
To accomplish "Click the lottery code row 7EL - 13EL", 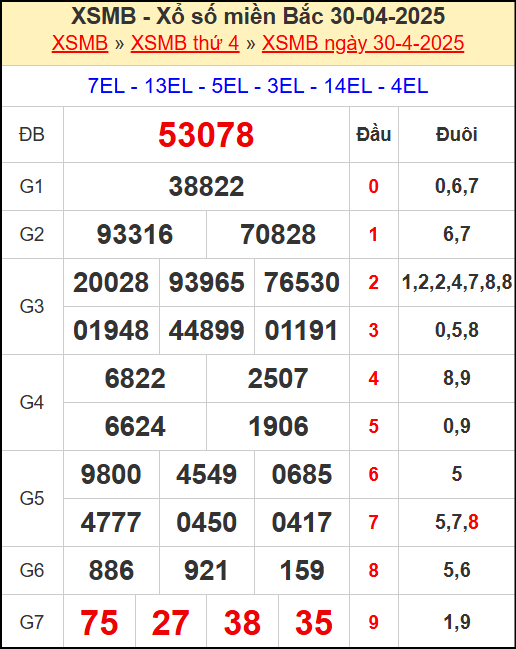I will pos(258,86).
